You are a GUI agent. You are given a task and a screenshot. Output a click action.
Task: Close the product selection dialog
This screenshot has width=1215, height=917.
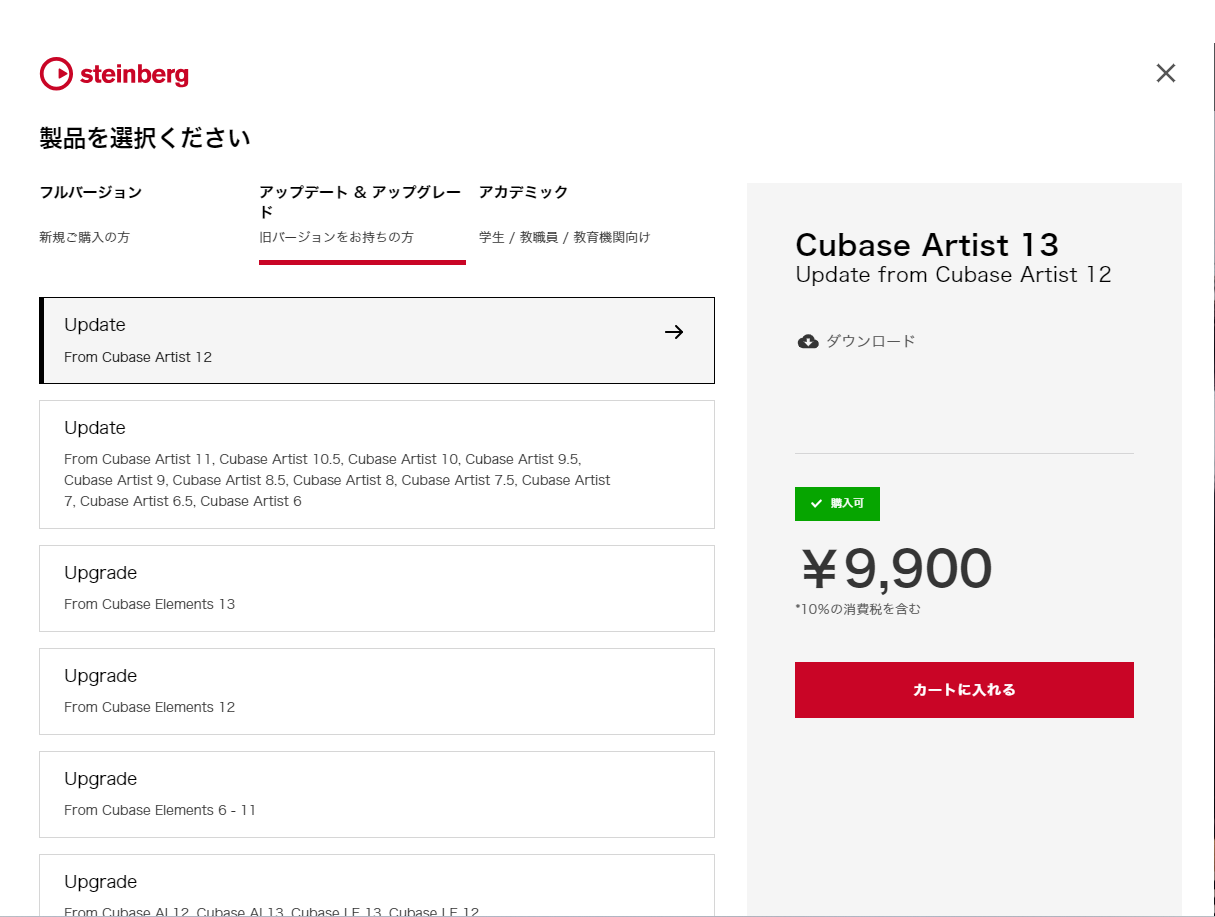[x=1166, y=73]
